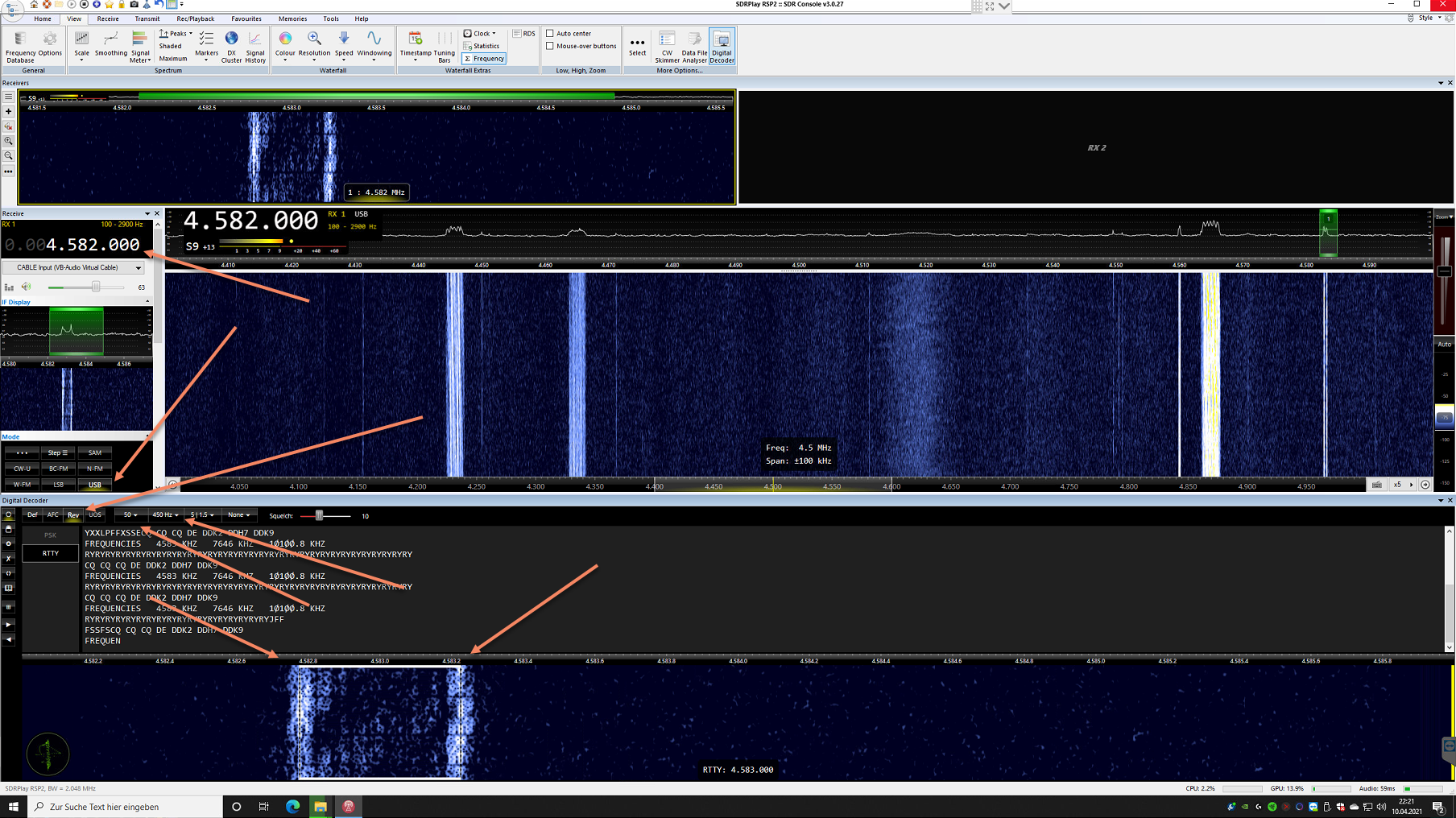This screenshot has height=818, width=1456.
Task: Toggle the Tuning Bars
Action: click(445, 47)
